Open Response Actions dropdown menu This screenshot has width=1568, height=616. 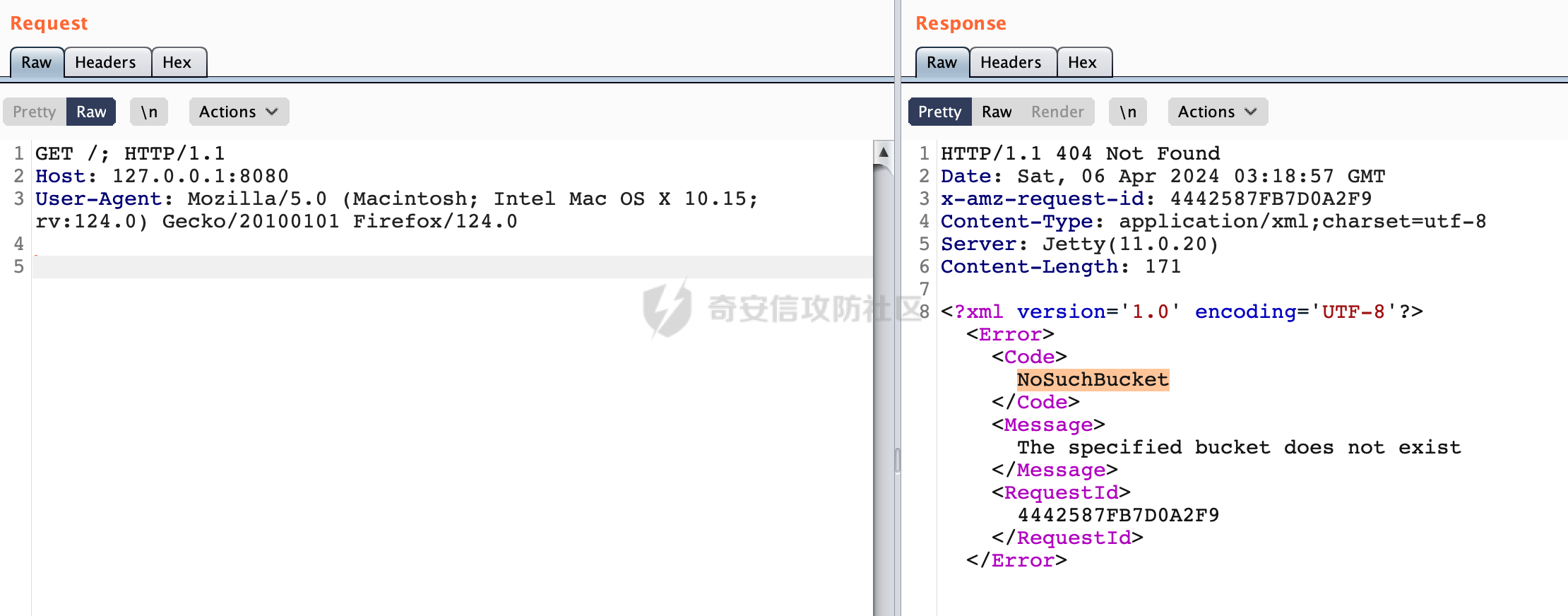click(1218, 112)
